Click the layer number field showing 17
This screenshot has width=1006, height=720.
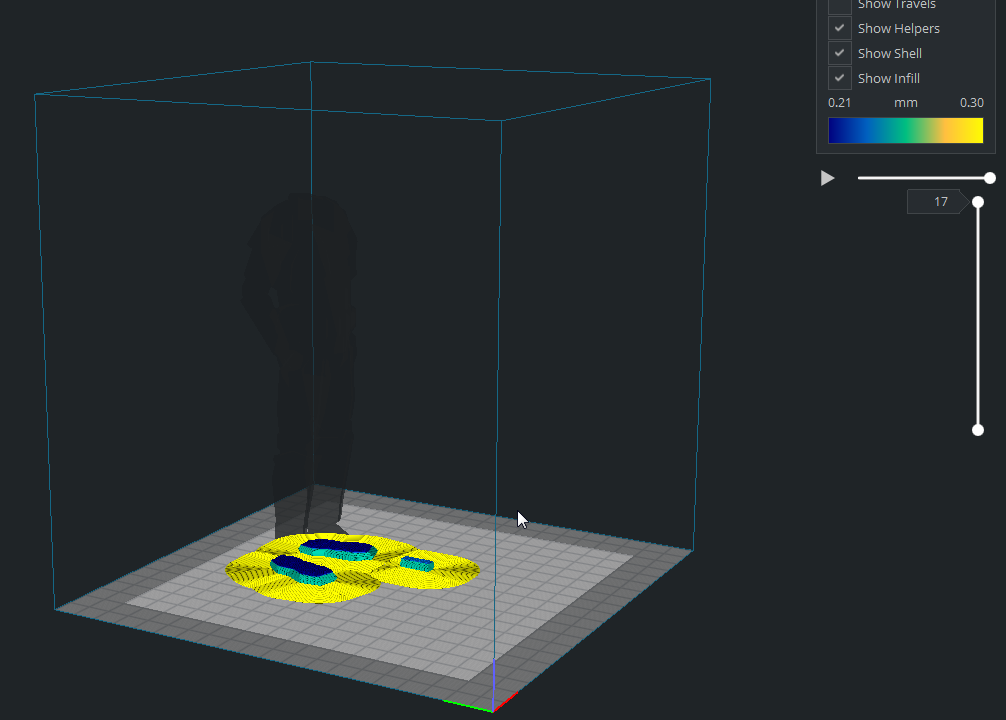(x=936, y=201)
